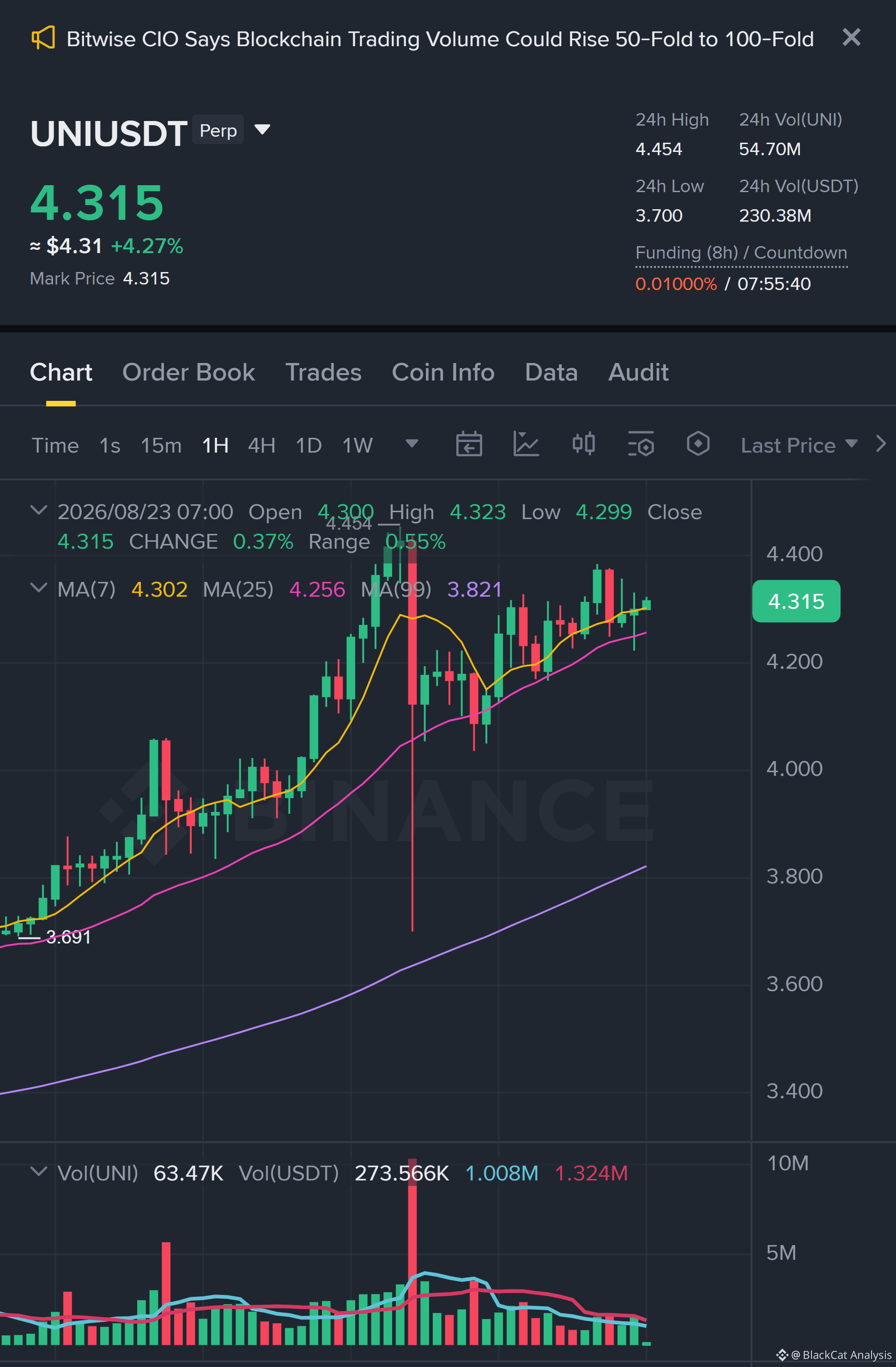Open the candlestick chart style icon

(x=583, y=444)
